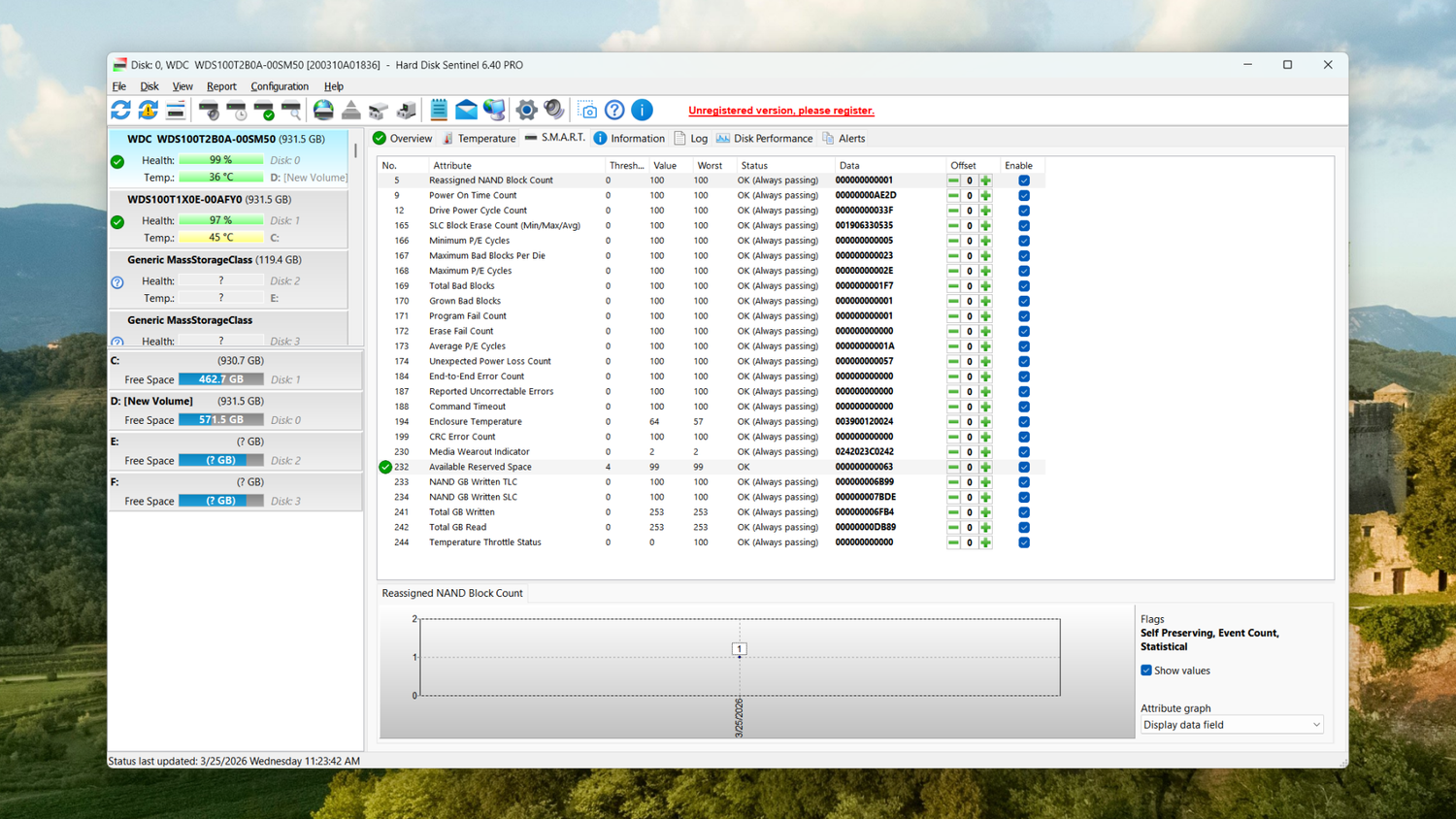Select the WDS100T1X0E-00AFY0 disk entry
Viewport: 1456px width, 819px height.
point(229,219)
